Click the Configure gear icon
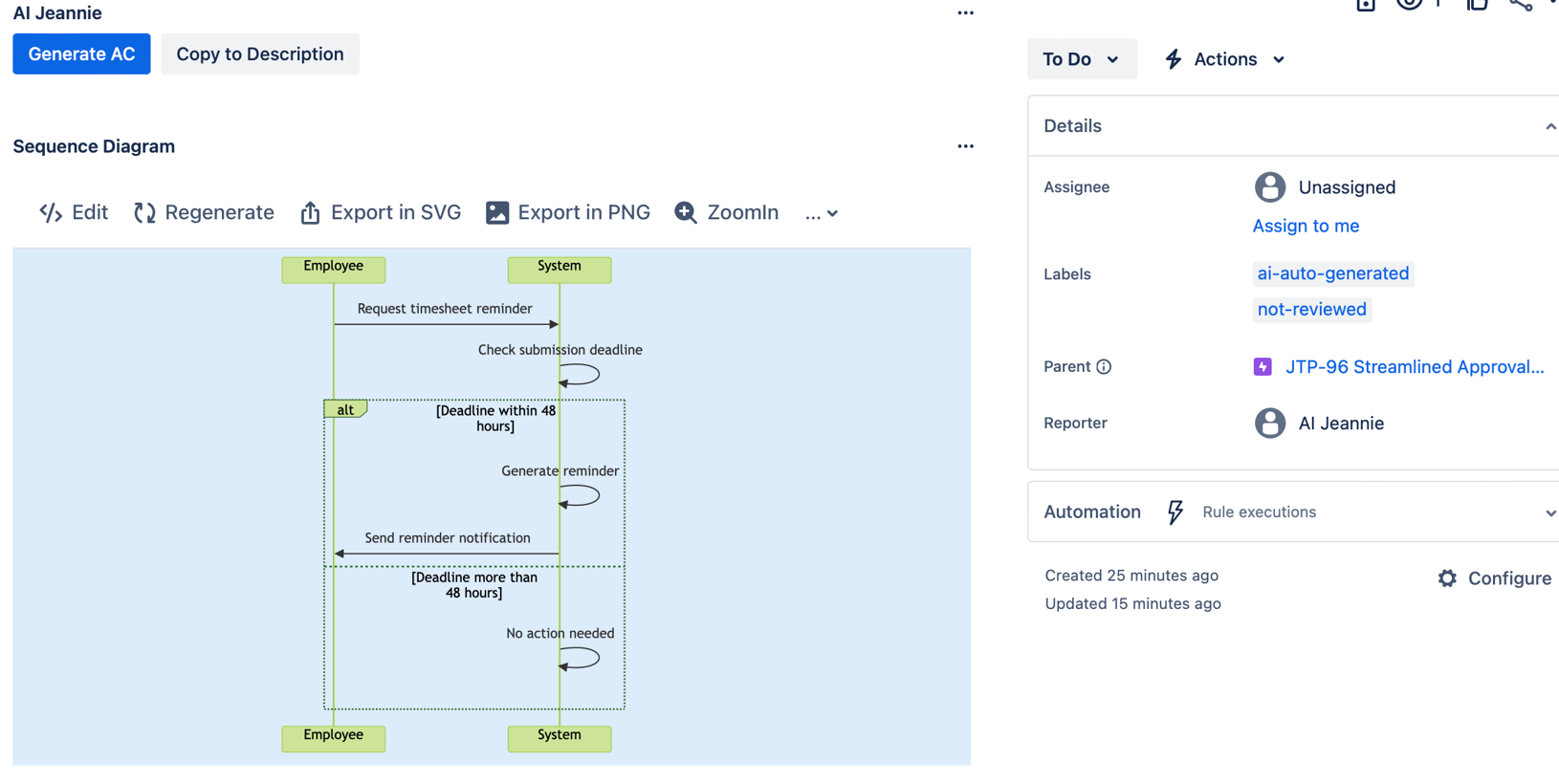 [1447, 578]
